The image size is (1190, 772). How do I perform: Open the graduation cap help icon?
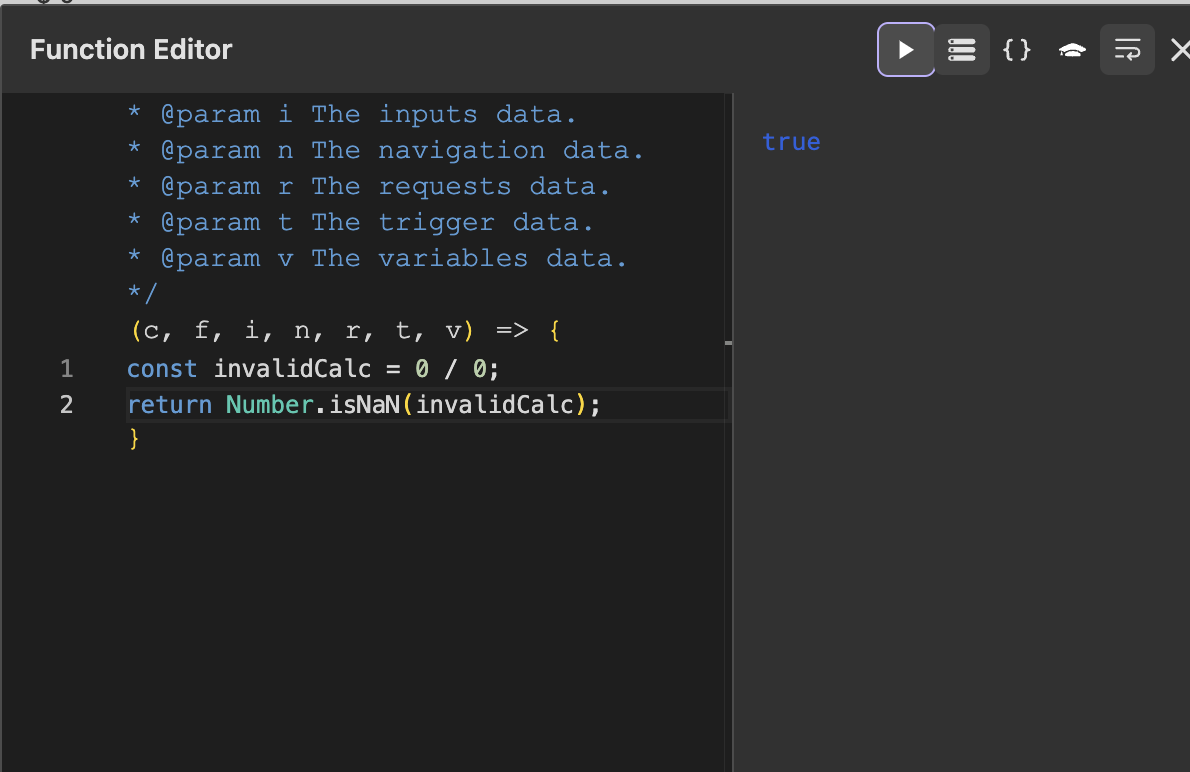[x=1072, y=50]
